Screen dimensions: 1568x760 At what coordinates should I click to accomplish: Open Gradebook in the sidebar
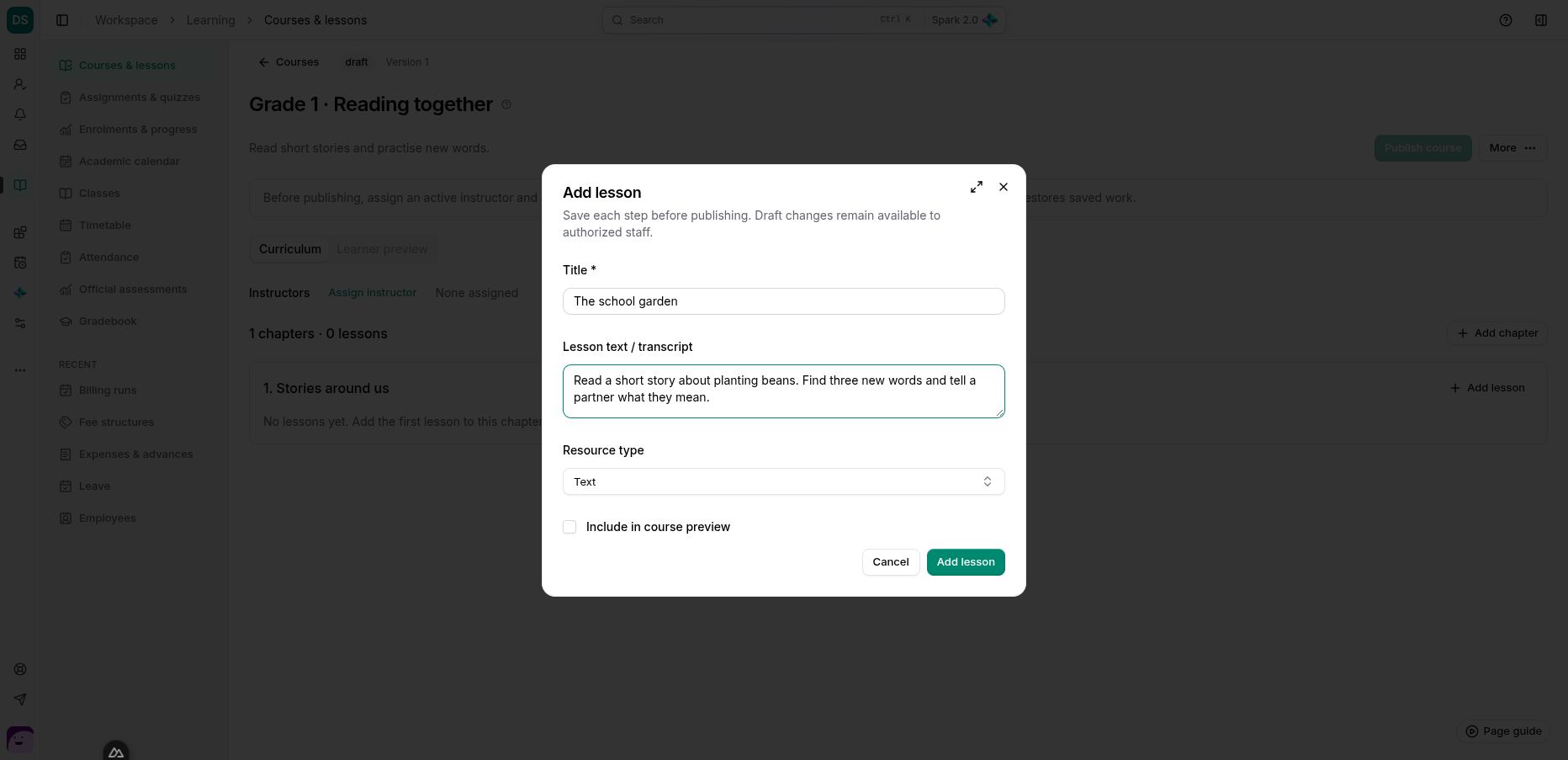(108, 322)
